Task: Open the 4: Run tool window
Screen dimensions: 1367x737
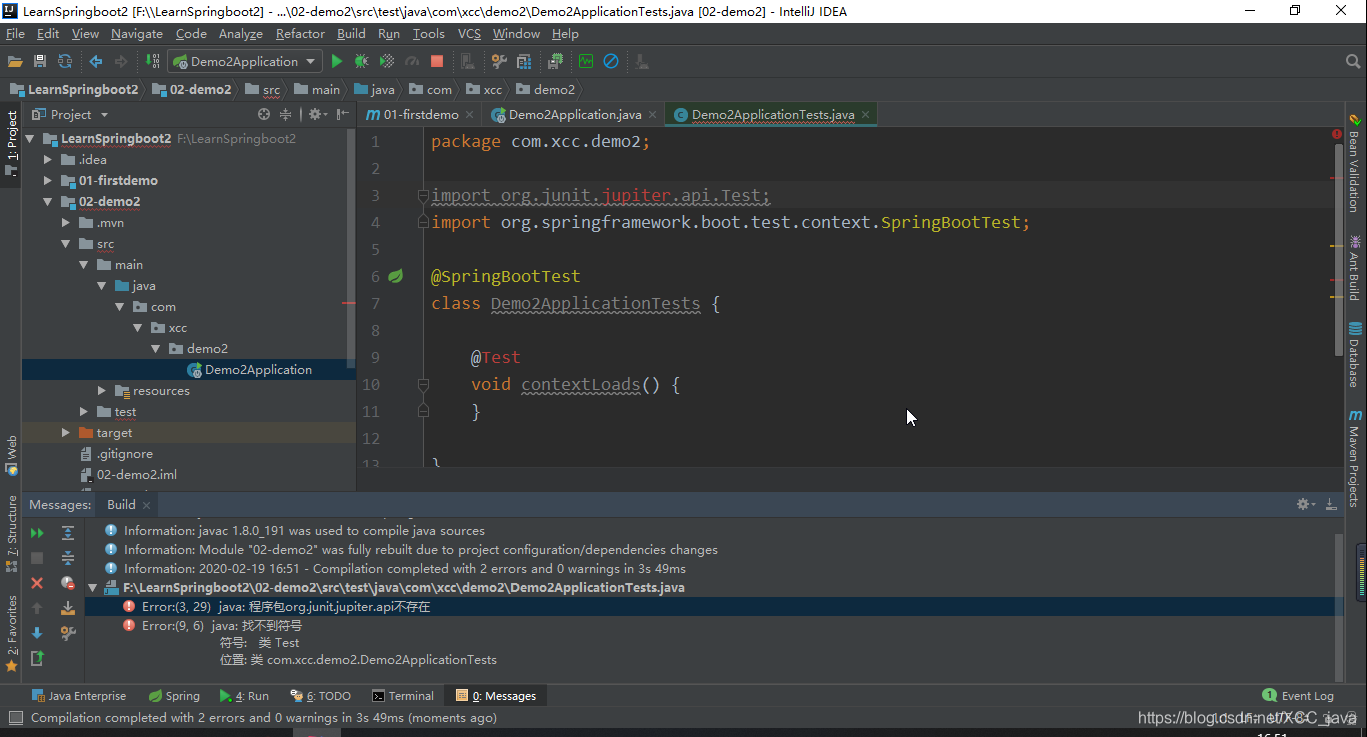Action: point(243,696)
